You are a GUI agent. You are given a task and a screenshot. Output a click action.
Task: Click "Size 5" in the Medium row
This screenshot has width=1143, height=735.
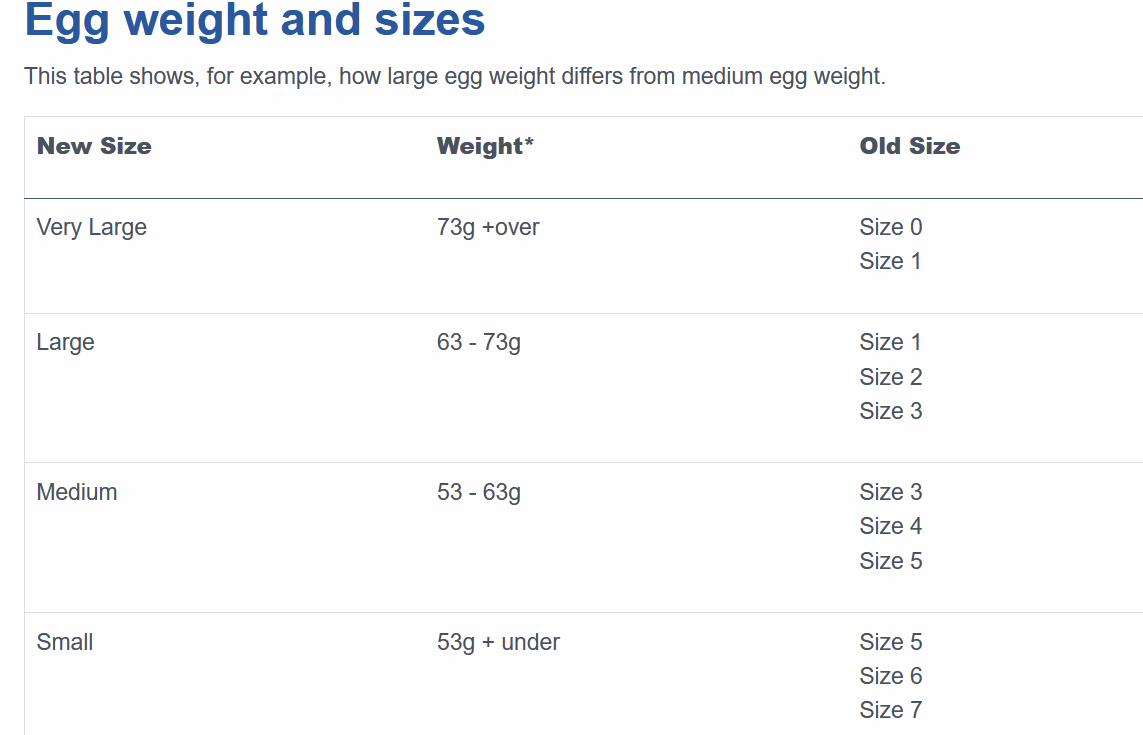[x=890, y=561]
